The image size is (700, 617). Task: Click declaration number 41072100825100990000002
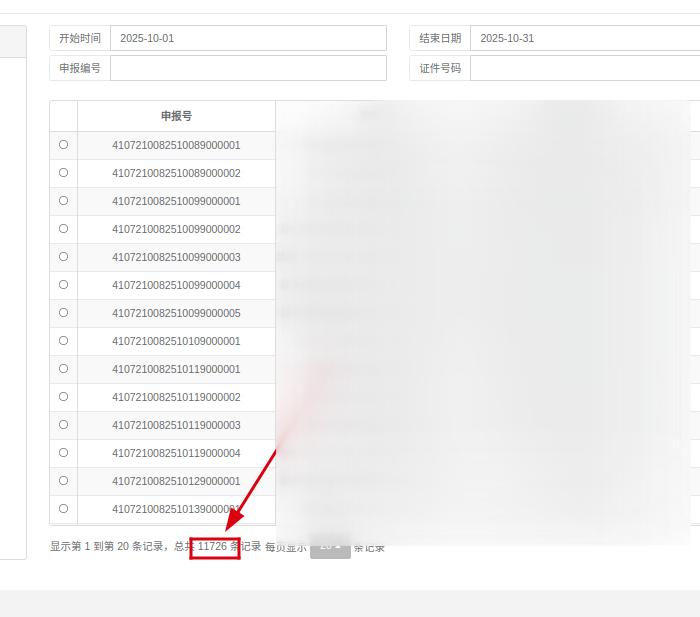pos(176,229)
